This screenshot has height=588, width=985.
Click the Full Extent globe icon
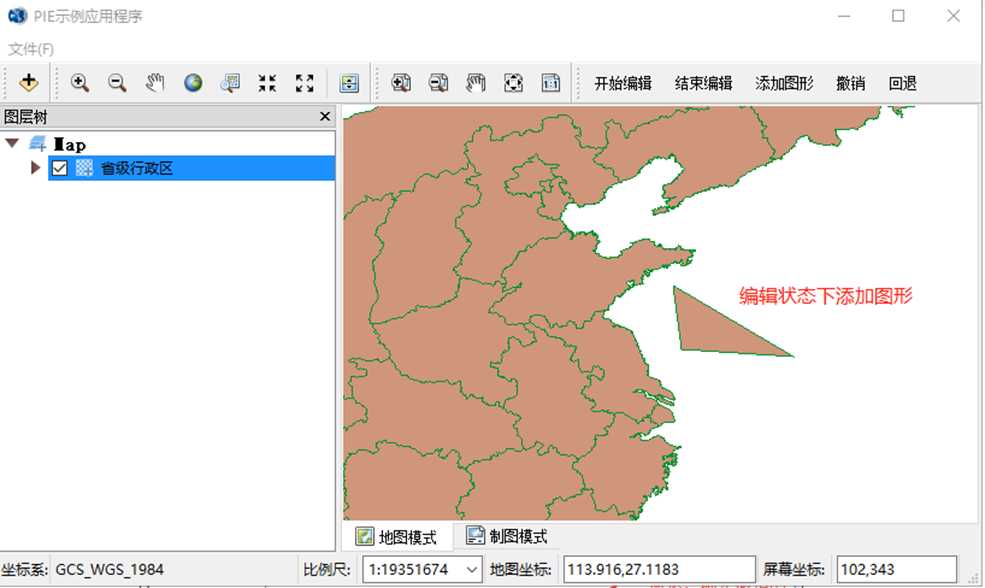click(193, 82)
